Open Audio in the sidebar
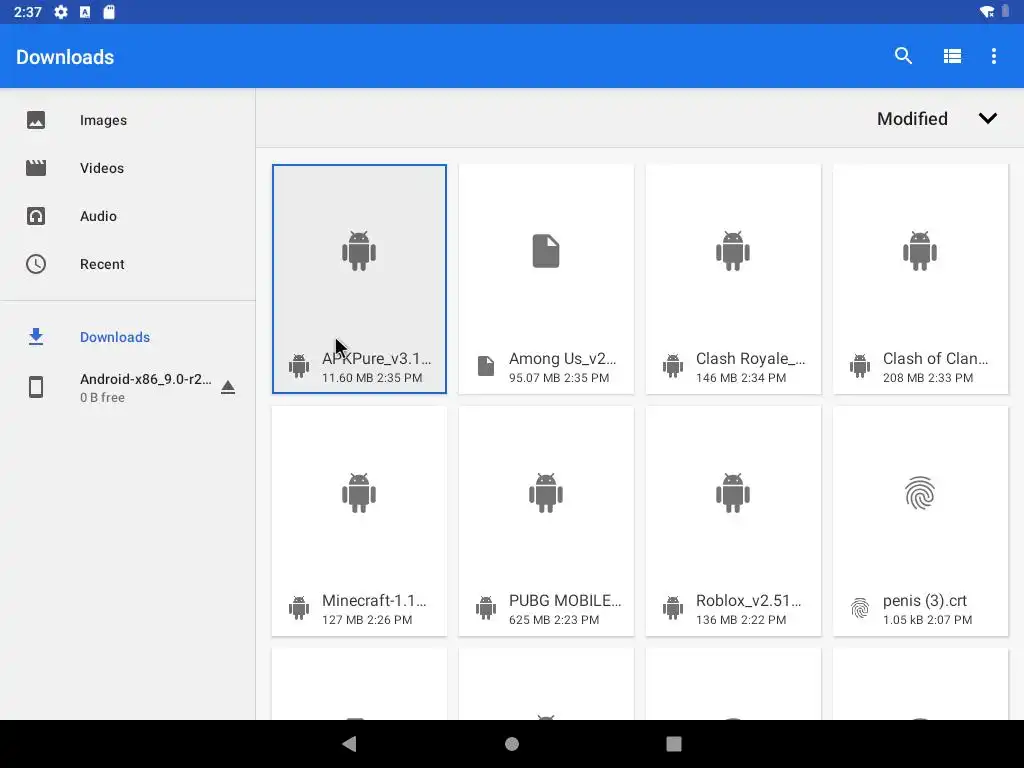The height and width of the screenshot is (768, 1024). [x=128, y=216]
